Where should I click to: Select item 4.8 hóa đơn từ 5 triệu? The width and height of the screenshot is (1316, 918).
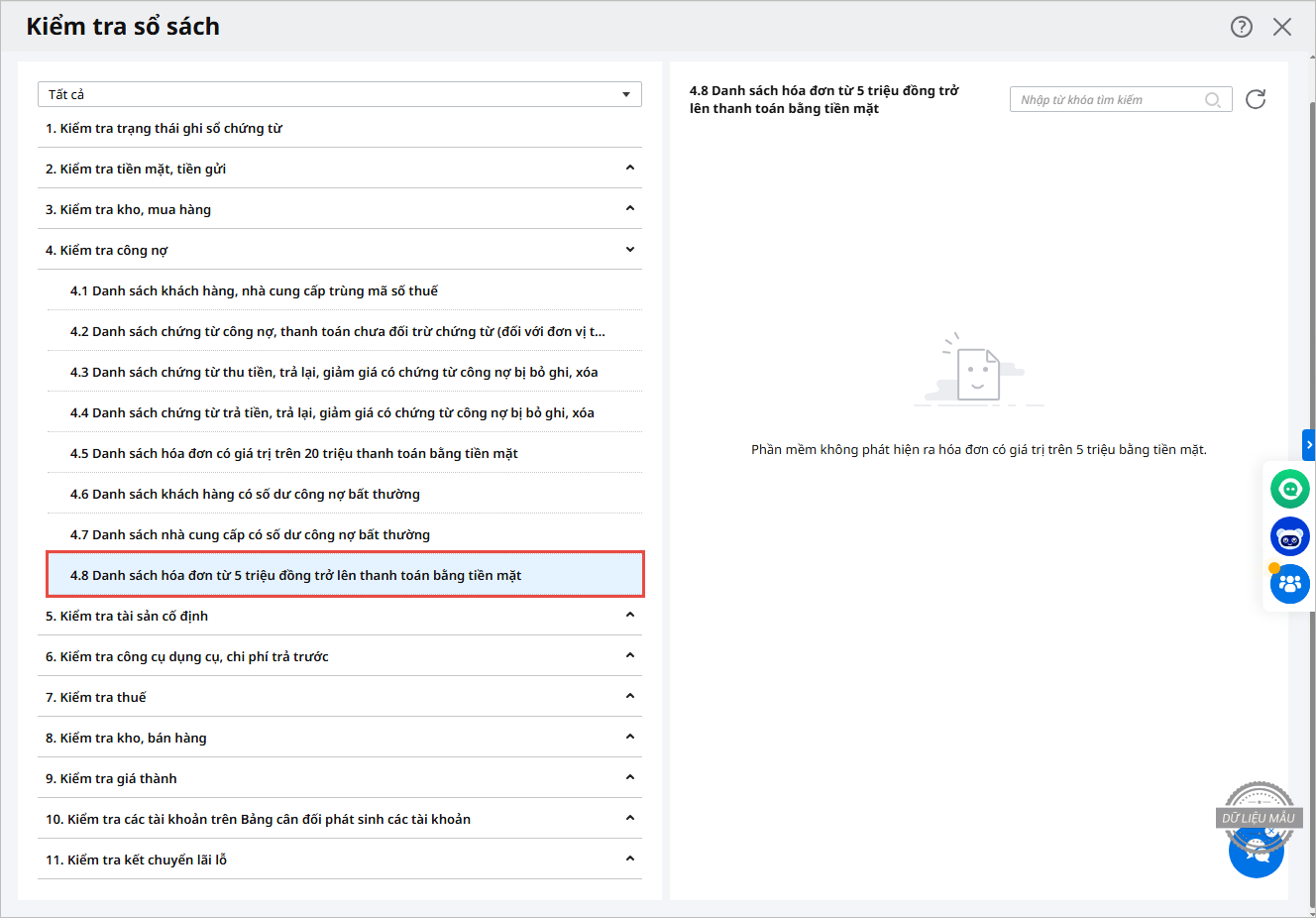(x=295, y=575)
